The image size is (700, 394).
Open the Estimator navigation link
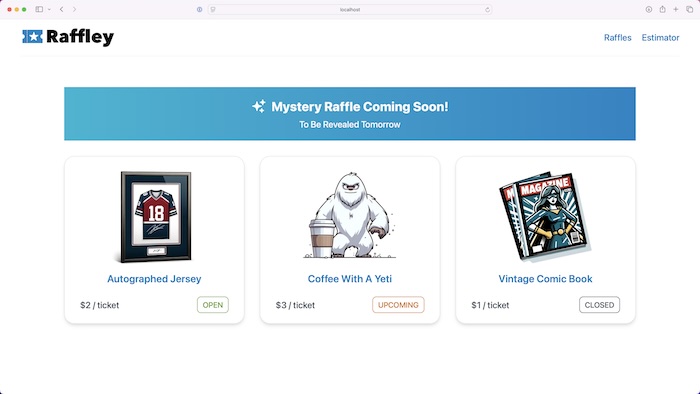tap(660, 38)
